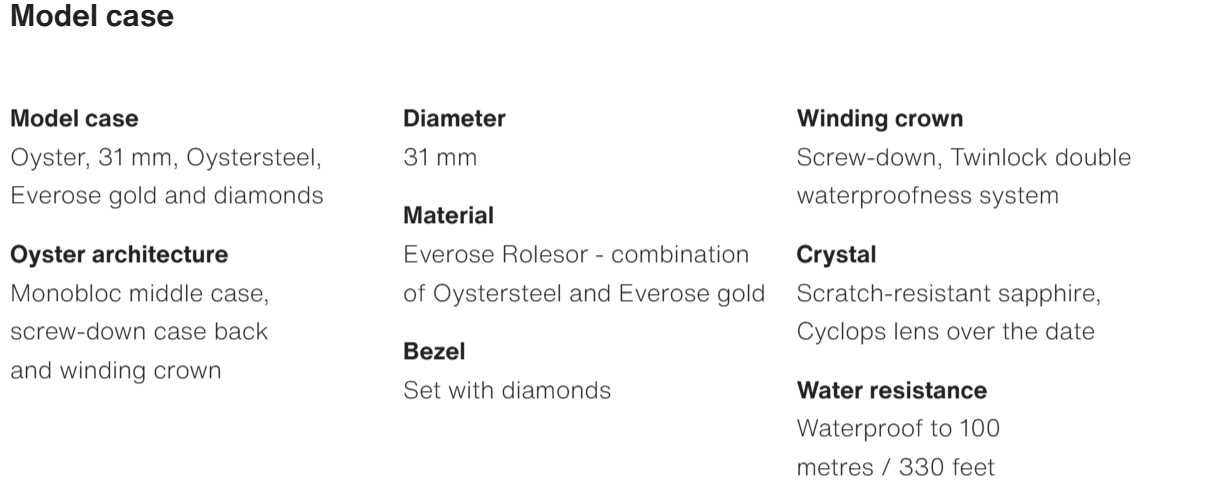1209x486 pixels.
Task: Select the "Water resistance" heading
Action: click(892, 390)
